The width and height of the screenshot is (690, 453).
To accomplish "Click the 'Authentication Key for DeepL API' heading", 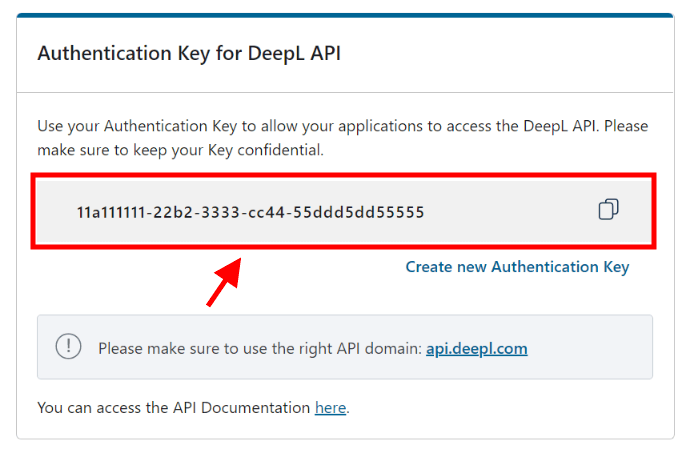I will pos(189,54).
